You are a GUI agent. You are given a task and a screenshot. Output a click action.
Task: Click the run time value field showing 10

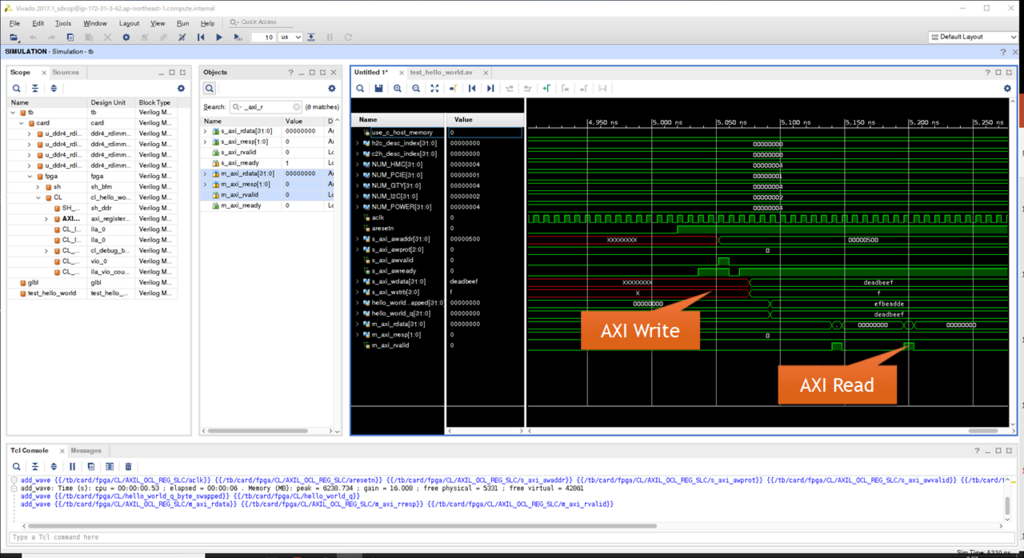pyautogui.click(x=264, y=37)
